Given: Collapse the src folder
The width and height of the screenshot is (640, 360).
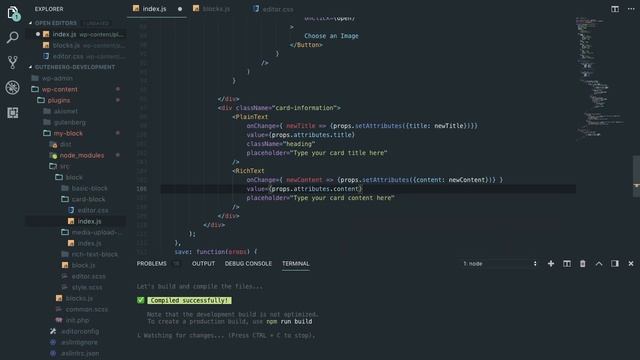Looking at the screenshot, I should pyautogui.click(x=64, y=166).
